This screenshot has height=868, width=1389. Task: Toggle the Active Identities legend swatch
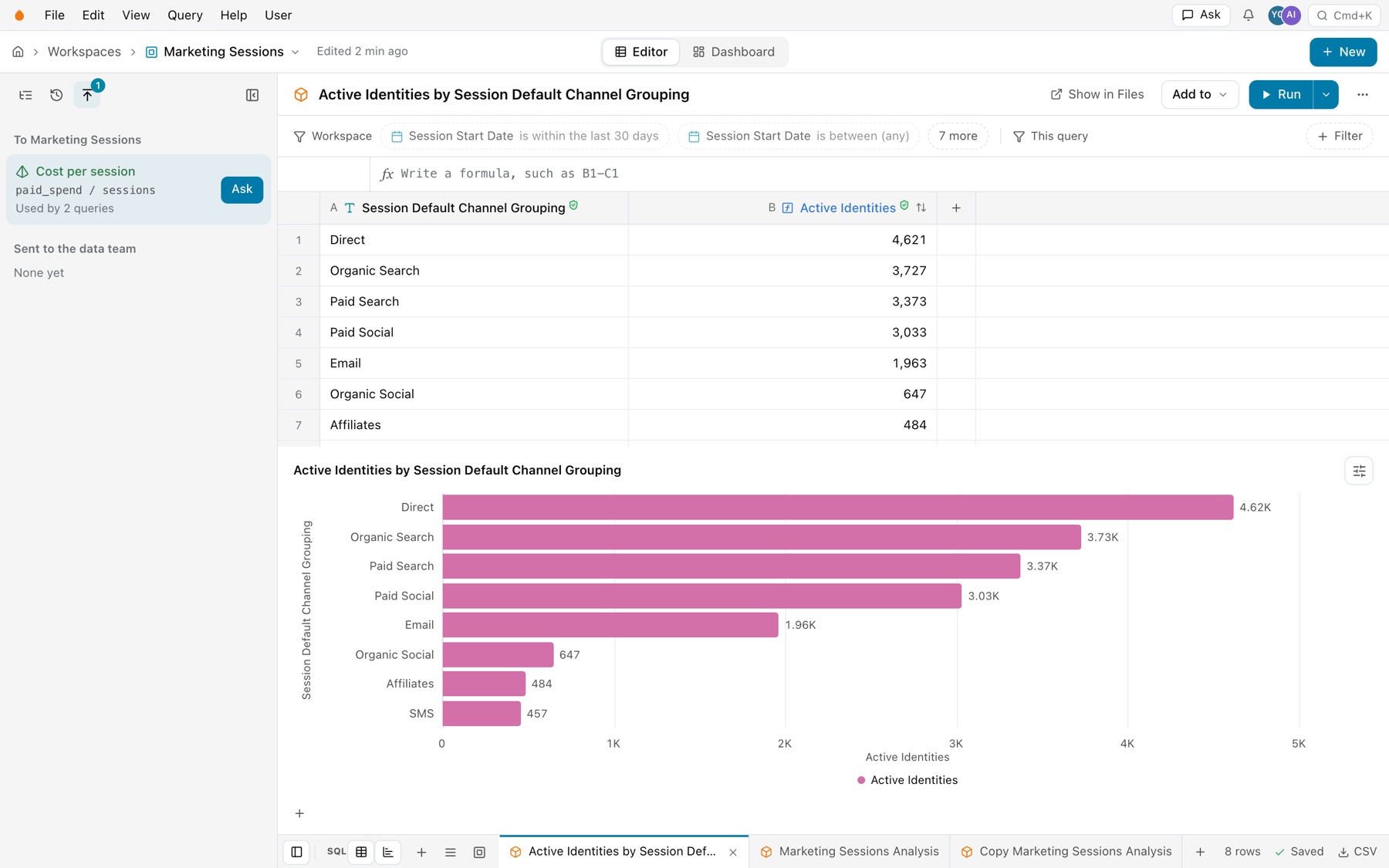coord(861,781)
